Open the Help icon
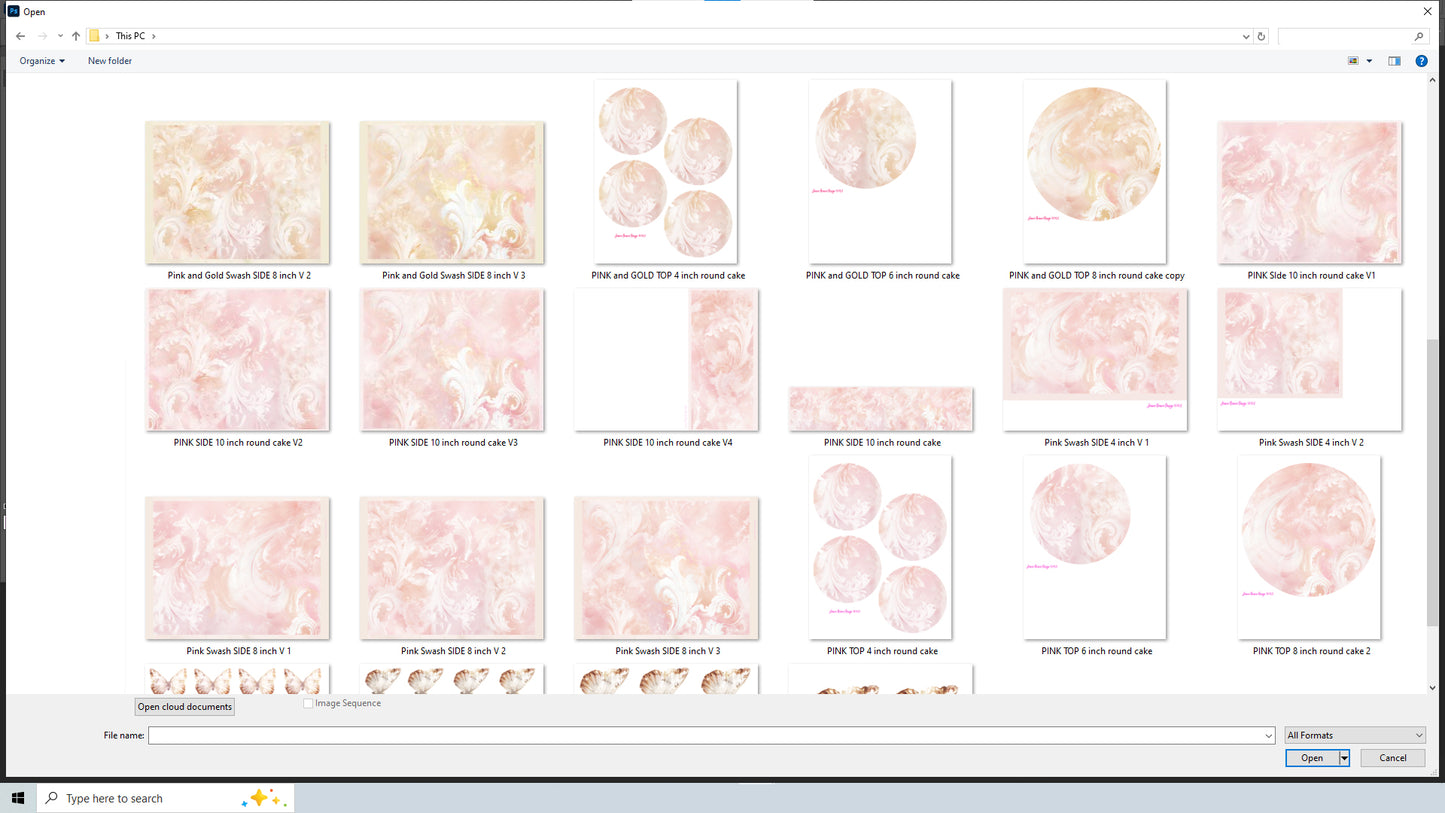This screenshot has height=813, width=1445. 1421,61
